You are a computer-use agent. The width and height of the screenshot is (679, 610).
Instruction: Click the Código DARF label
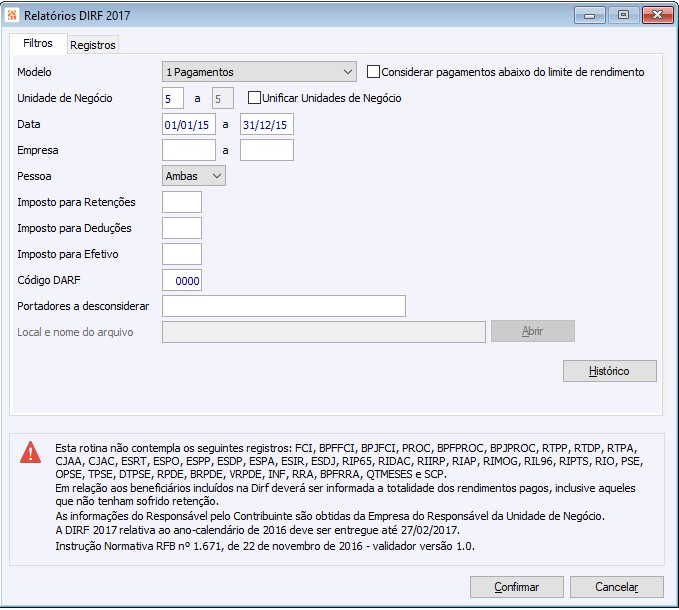[49, 280]
